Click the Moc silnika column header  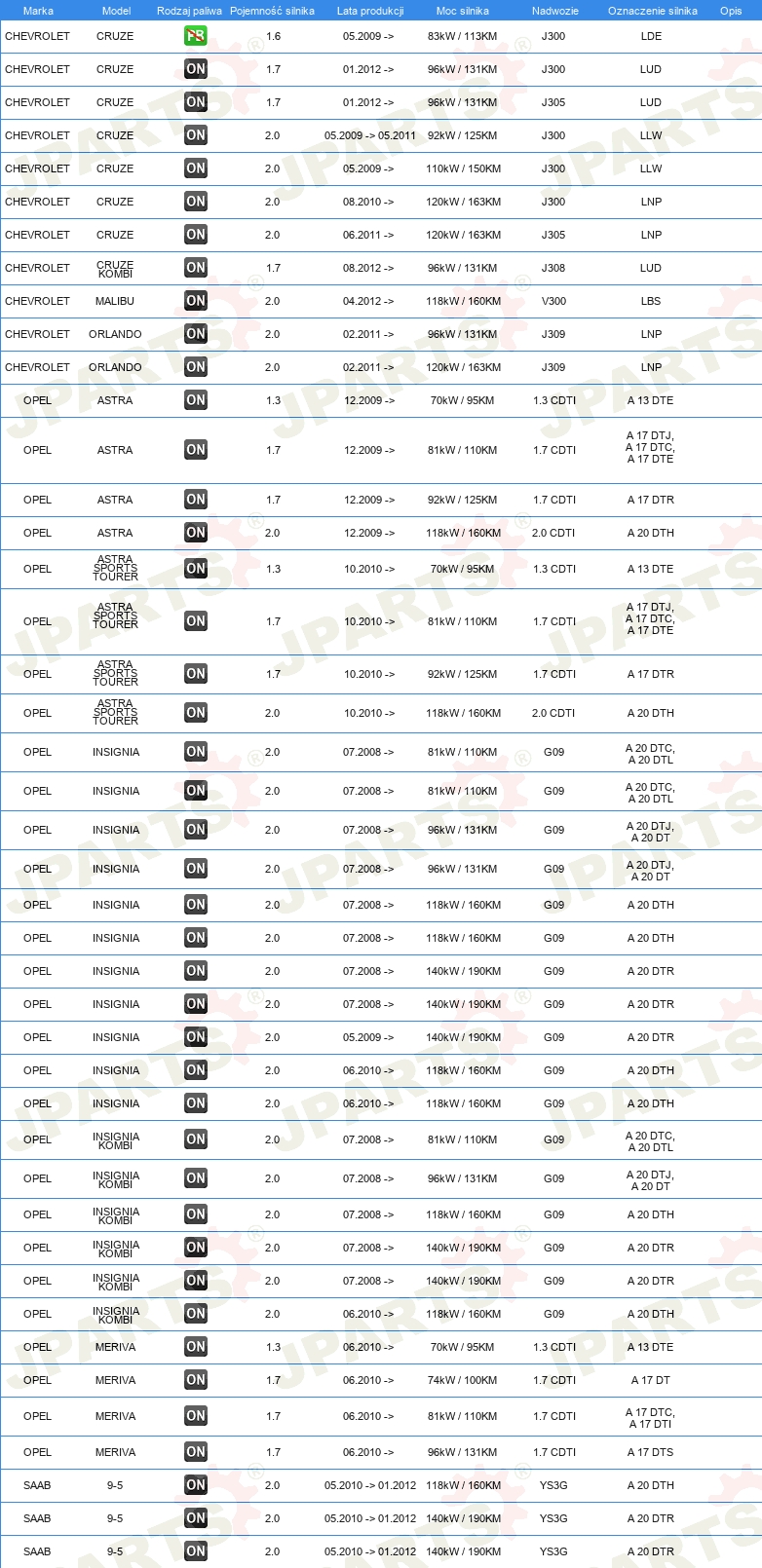tap(463, 11)
